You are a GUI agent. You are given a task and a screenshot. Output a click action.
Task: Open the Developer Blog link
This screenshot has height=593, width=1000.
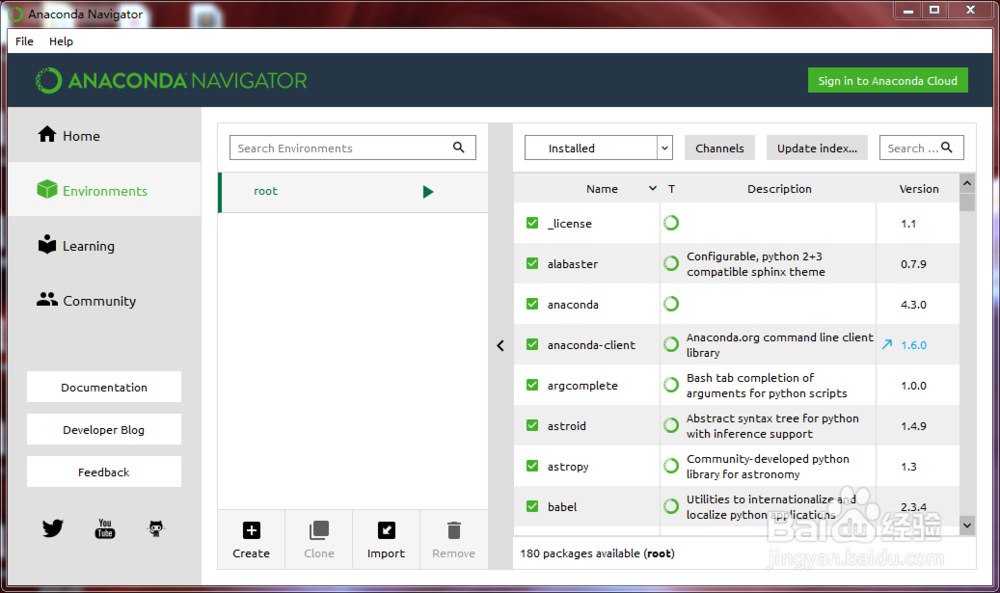[104, 430]
